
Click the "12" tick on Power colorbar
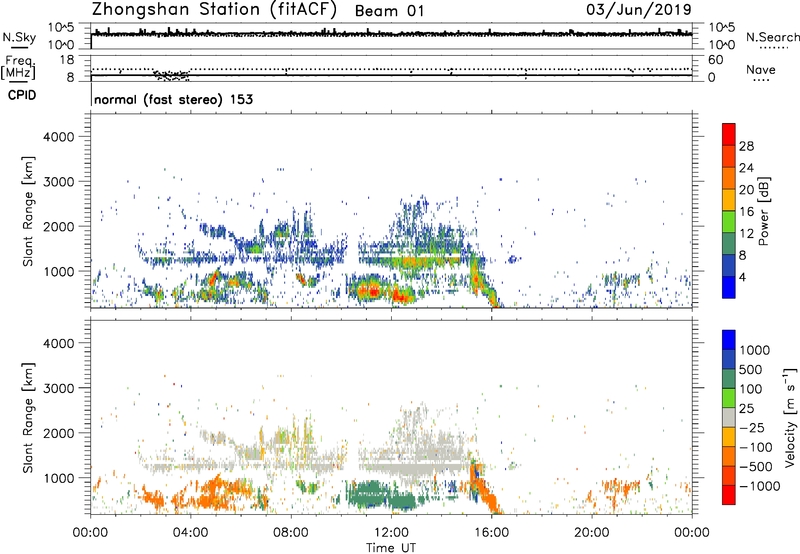[746, 234]
